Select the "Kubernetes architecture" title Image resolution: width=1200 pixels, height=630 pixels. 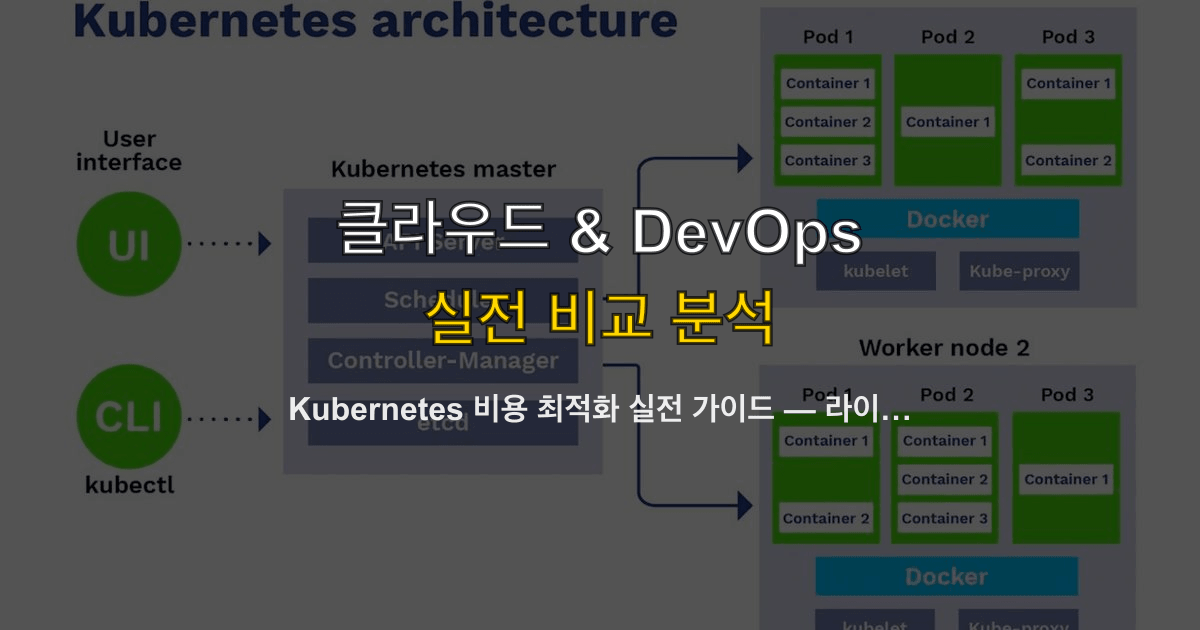point(375,20)
